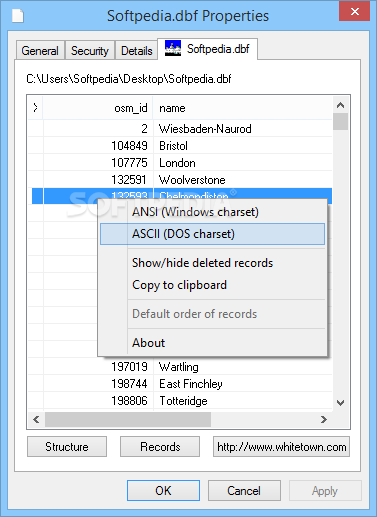Click the right horizontal scrollbar arrow
This screenshot has width=377, height=517.
(x=324, y=419)
